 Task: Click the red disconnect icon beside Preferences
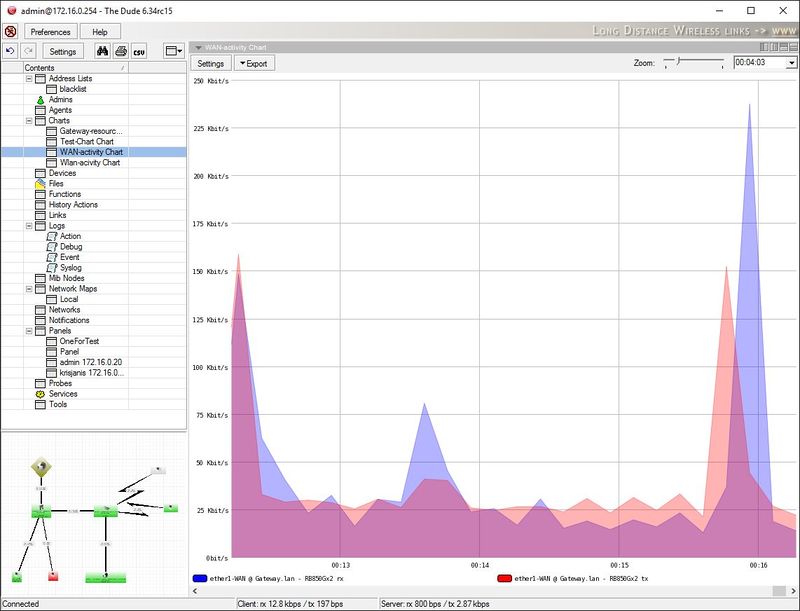pos(11,32)
